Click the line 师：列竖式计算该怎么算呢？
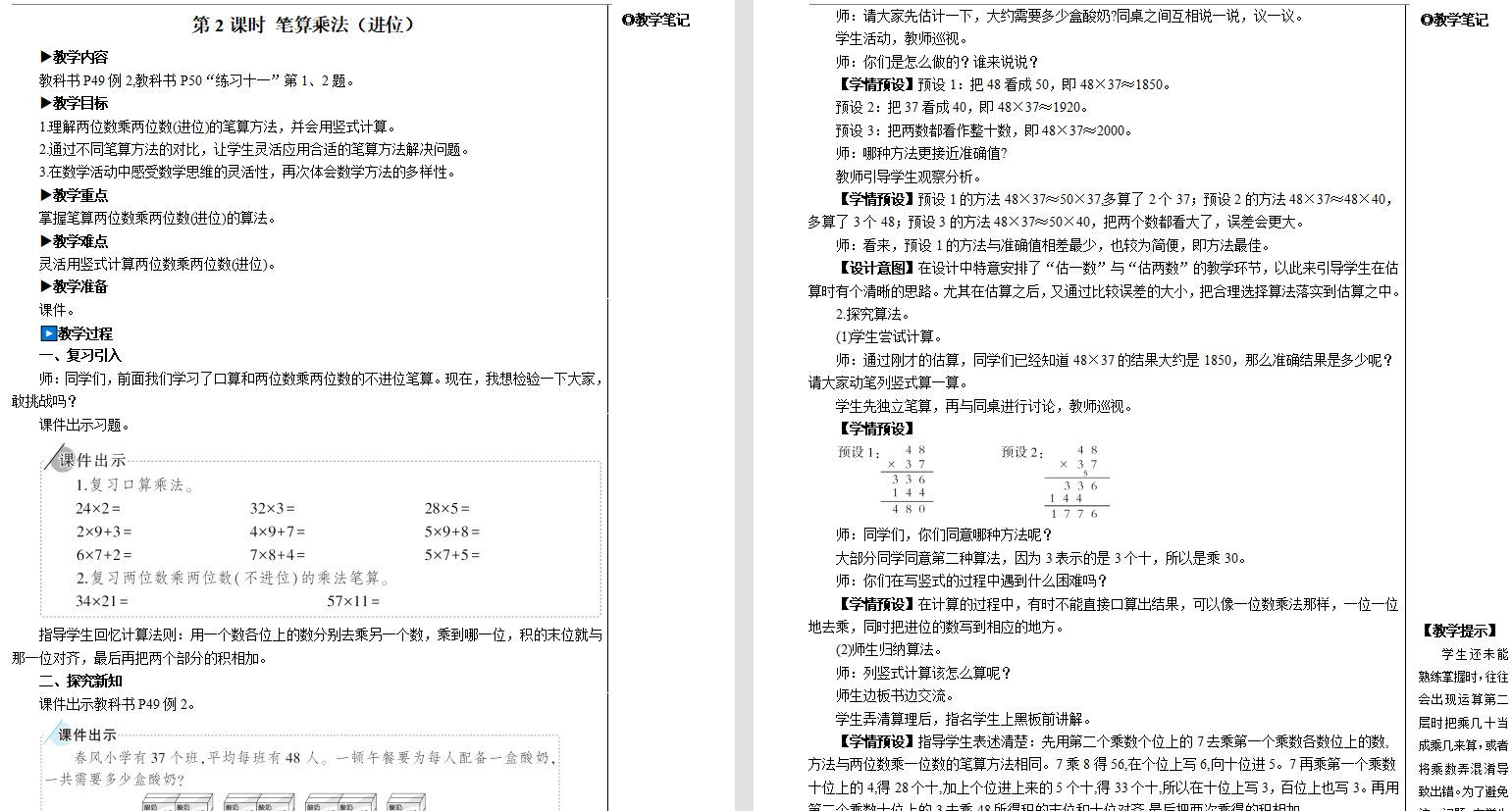This screenshot has width=1512, height=811. tap(923, 673)
